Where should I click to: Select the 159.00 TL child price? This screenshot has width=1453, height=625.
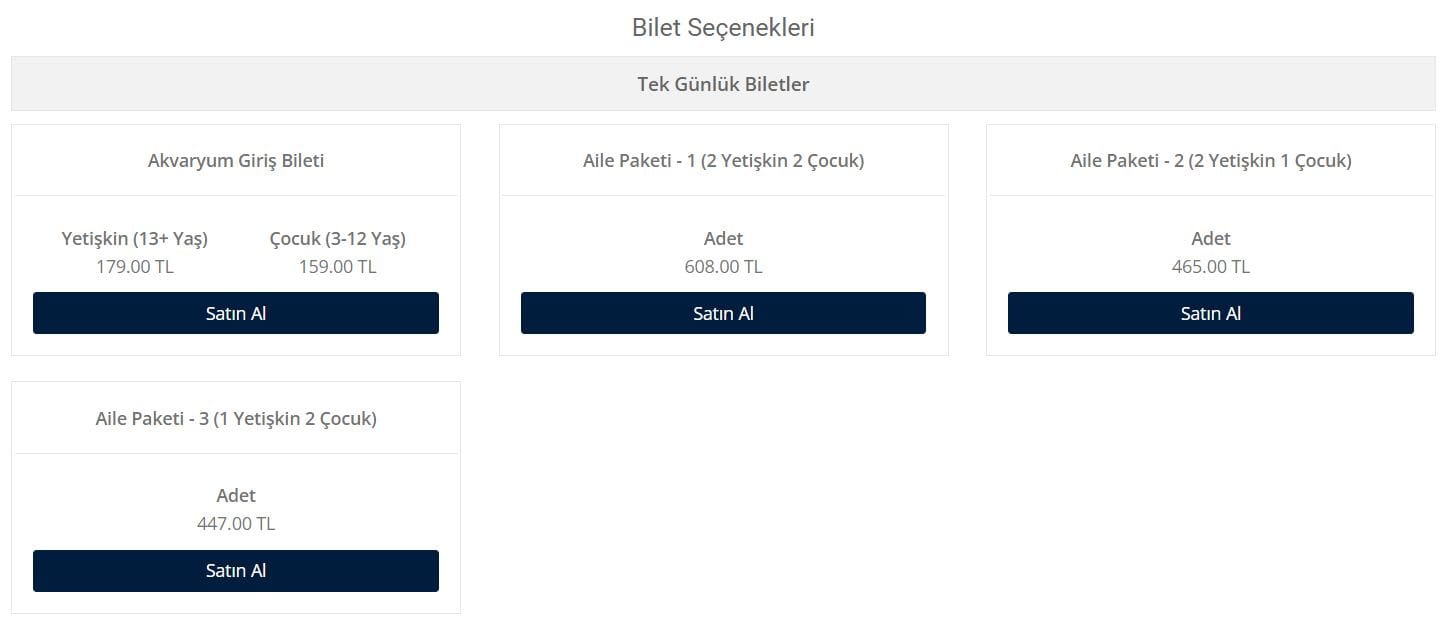click(x=338, y=267)
